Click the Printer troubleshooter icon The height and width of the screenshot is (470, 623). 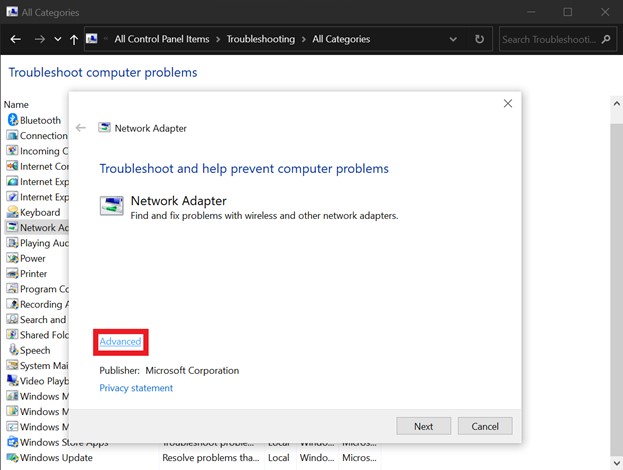(13, 273)
